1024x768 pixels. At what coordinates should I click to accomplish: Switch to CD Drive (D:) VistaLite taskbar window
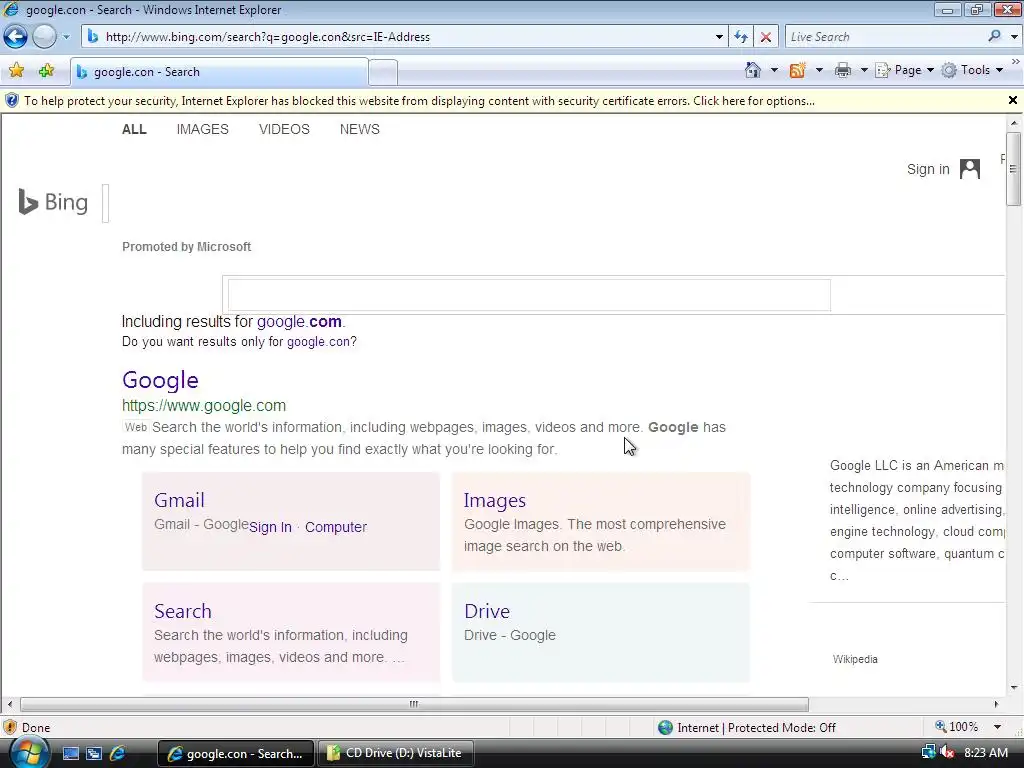(x=395, y=753)
